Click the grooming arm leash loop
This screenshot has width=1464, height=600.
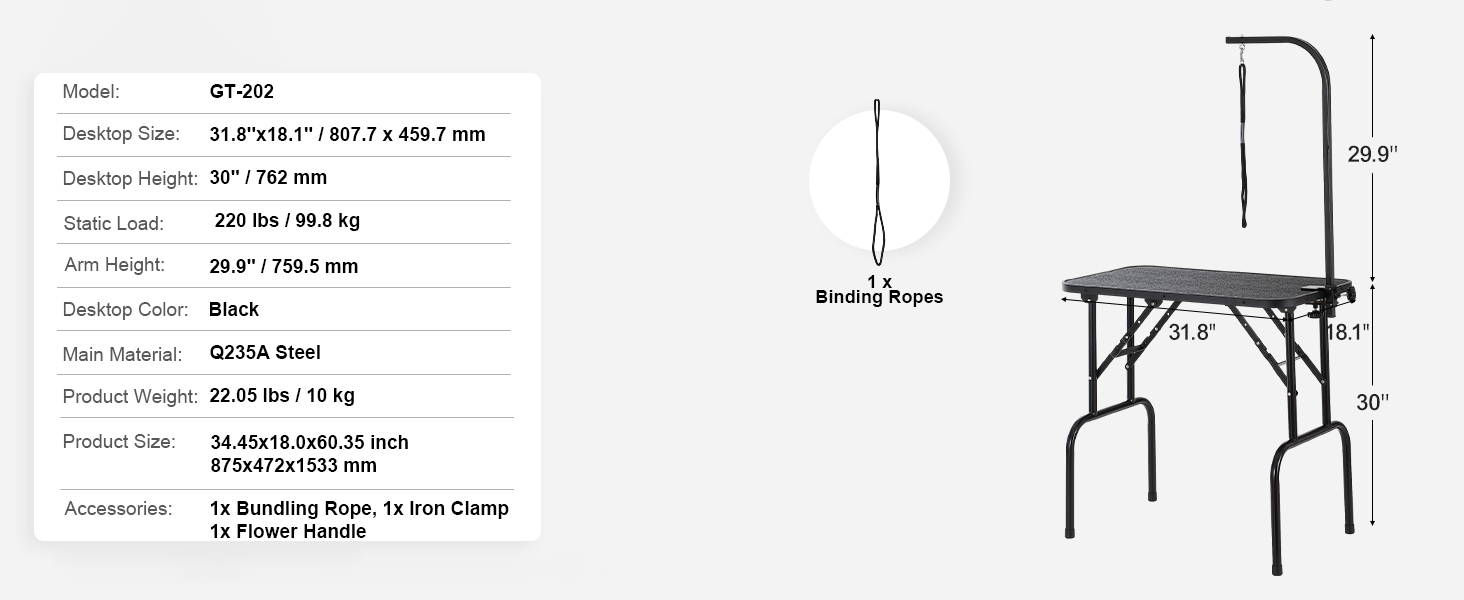tap(1243, 140)
